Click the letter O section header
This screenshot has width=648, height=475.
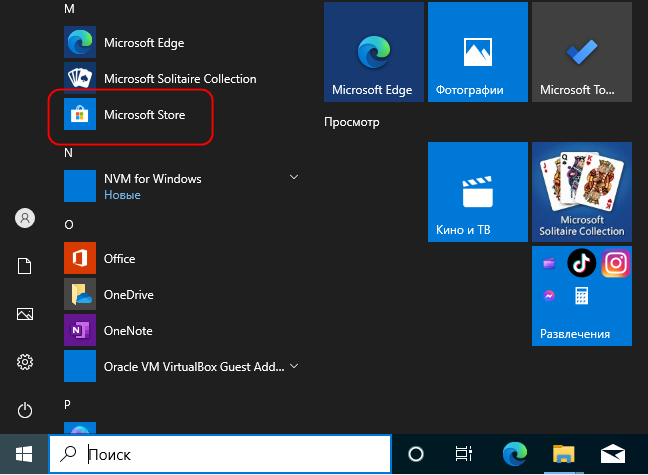(69, 224)
